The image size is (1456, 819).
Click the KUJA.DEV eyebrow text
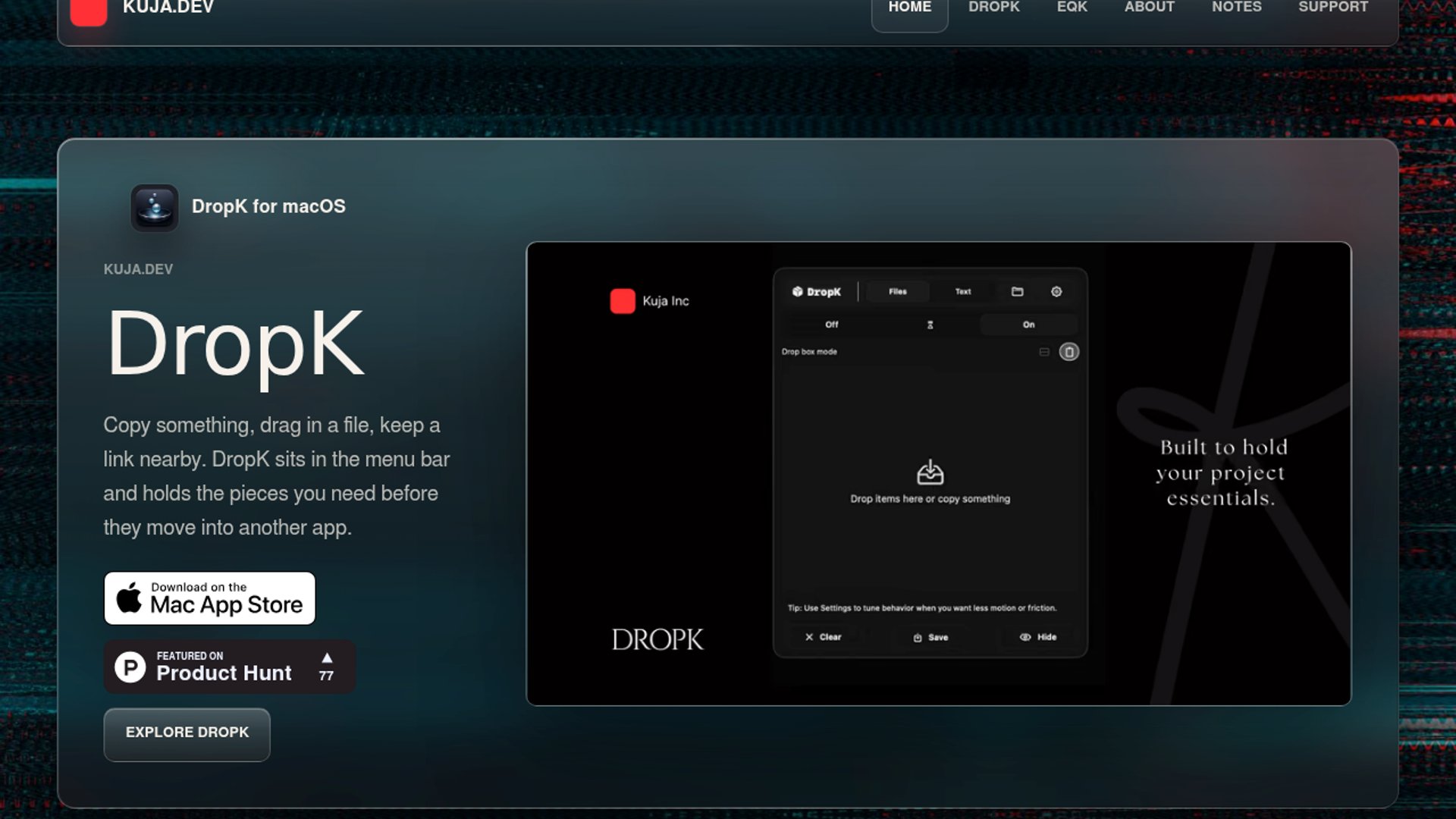tap(138, 269)
